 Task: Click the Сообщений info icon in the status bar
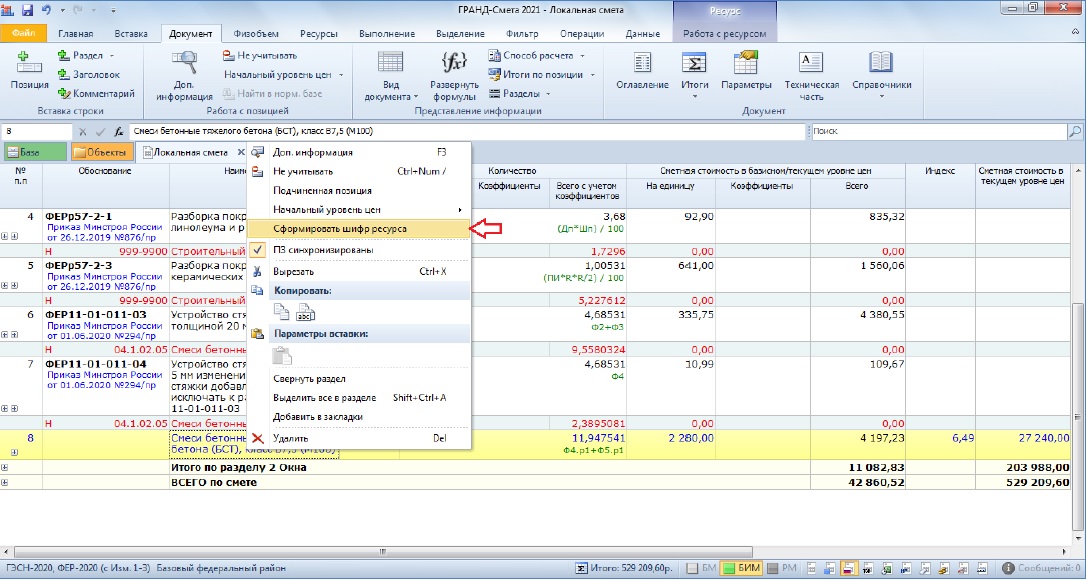1008,569
